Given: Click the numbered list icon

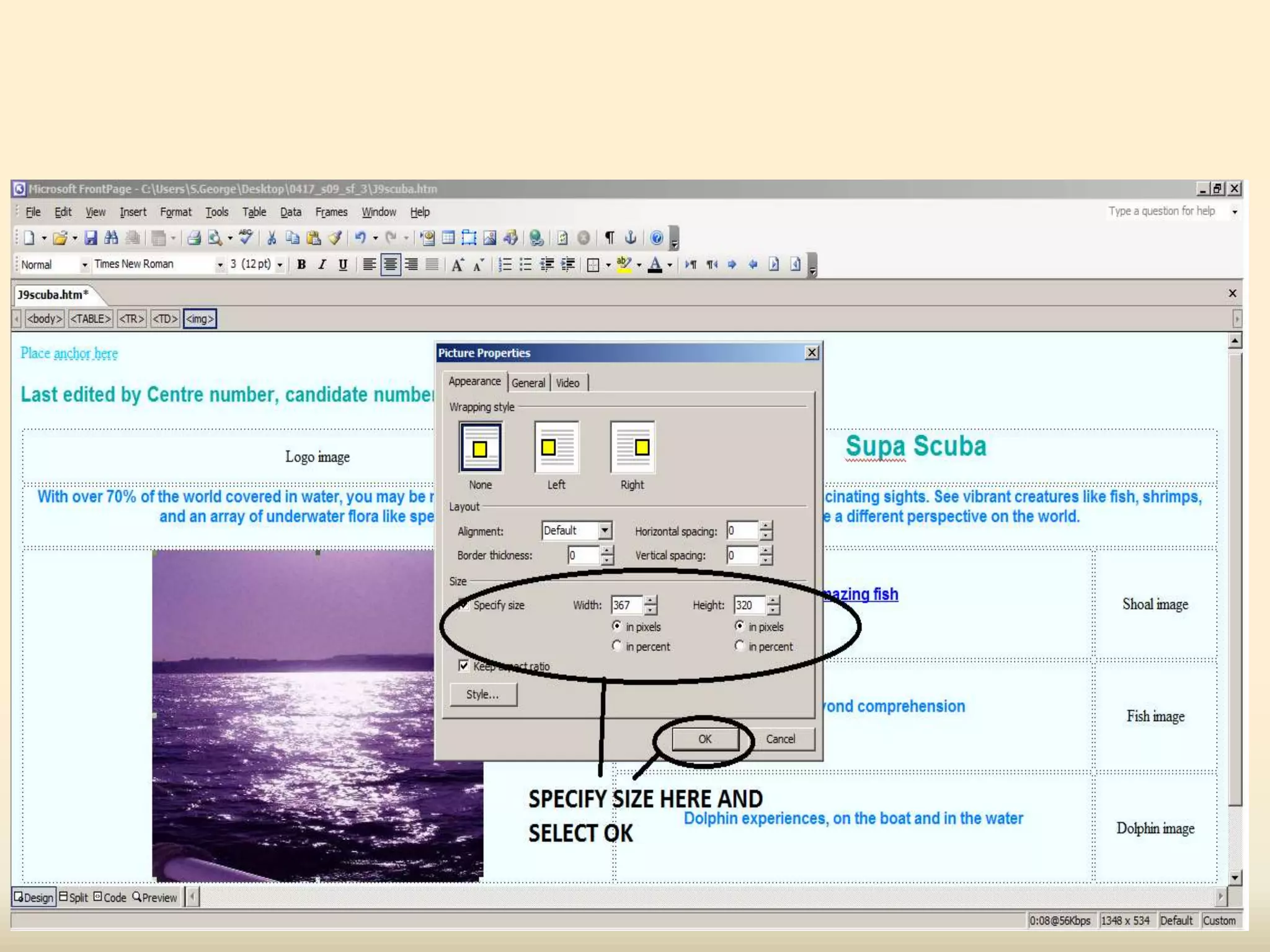Looking at the screenshot, I should point(505,265).
